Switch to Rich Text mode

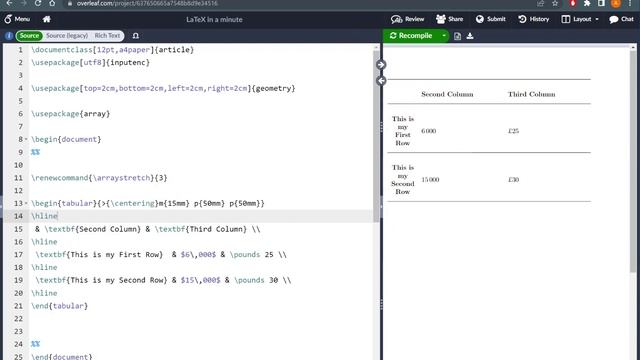[107, 36]
